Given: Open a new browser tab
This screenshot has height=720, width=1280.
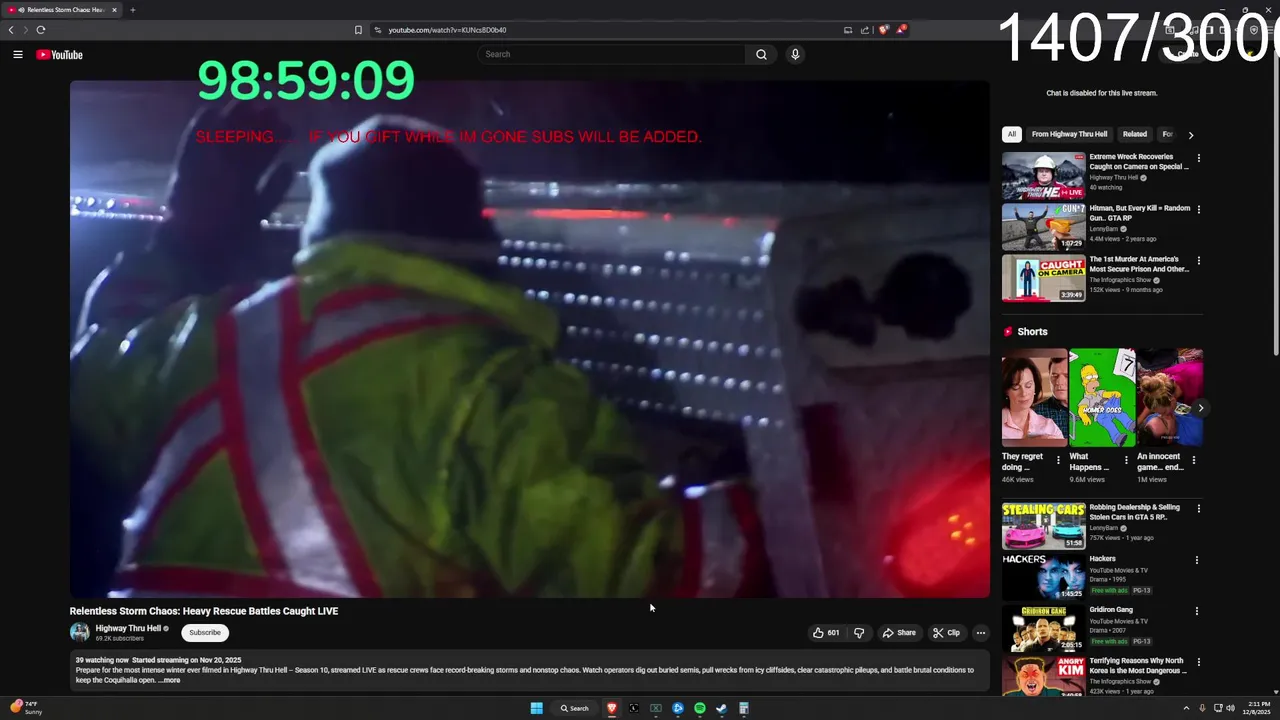Looking at the screenshot, I should [132, 10].
